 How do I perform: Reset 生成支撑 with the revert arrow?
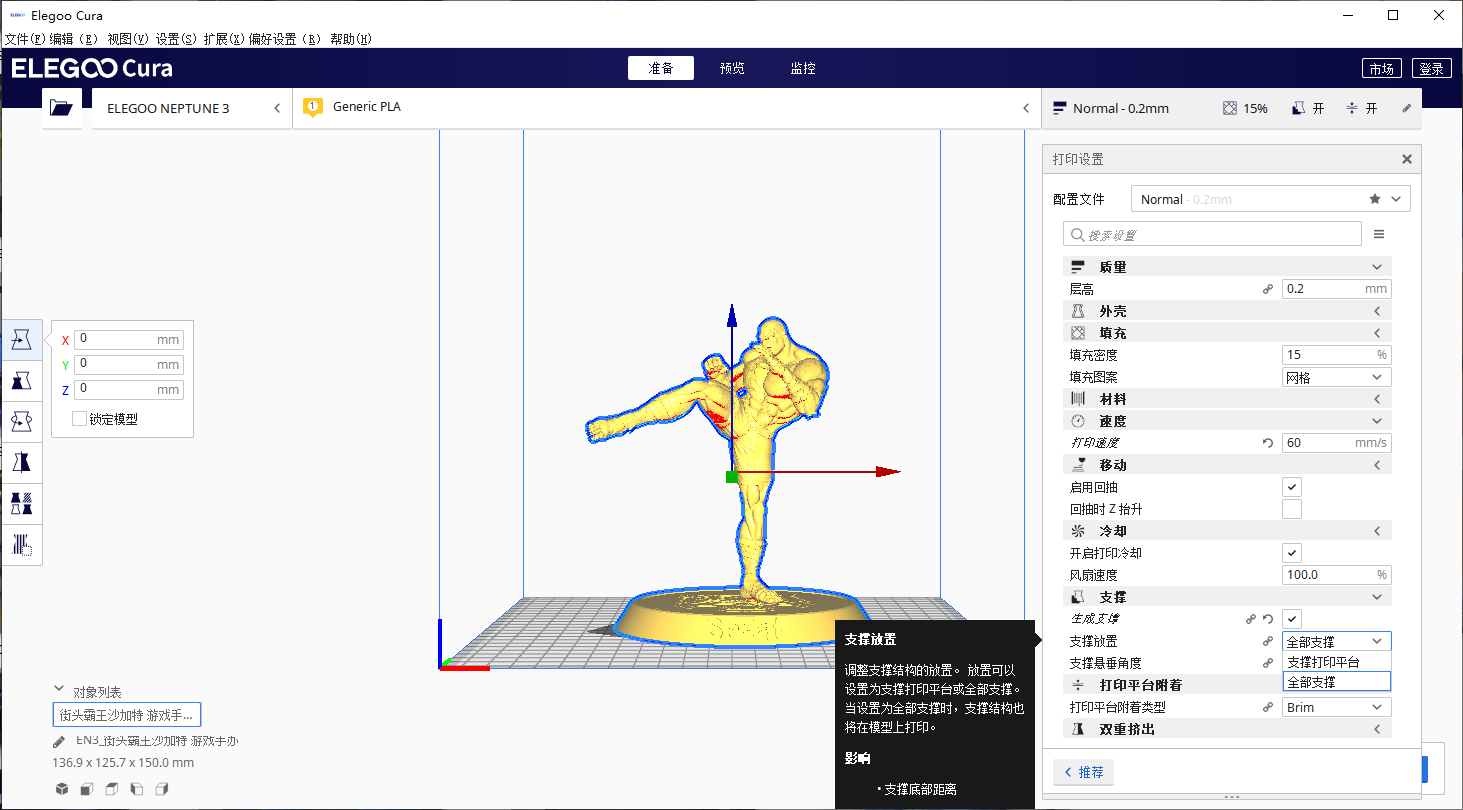[1268, 619]
